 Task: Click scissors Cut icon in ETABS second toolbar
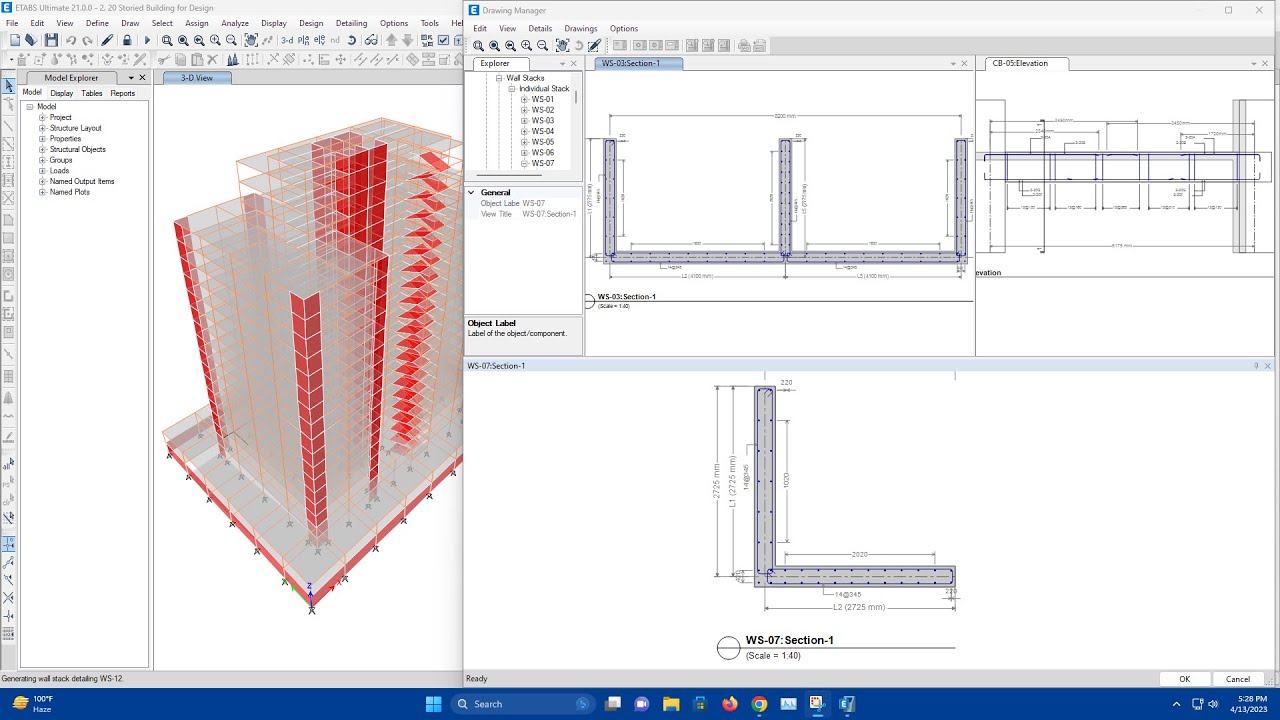163,59
